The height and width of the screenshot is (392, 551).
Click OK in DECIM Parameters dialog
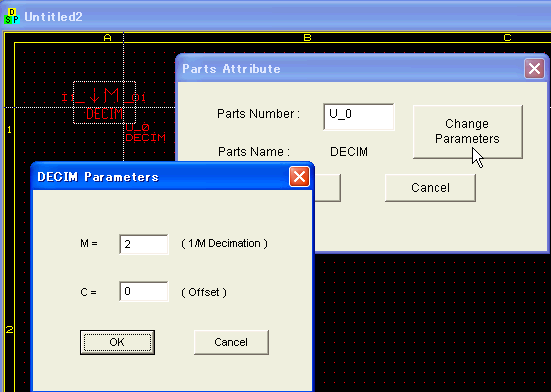[117, 342]
